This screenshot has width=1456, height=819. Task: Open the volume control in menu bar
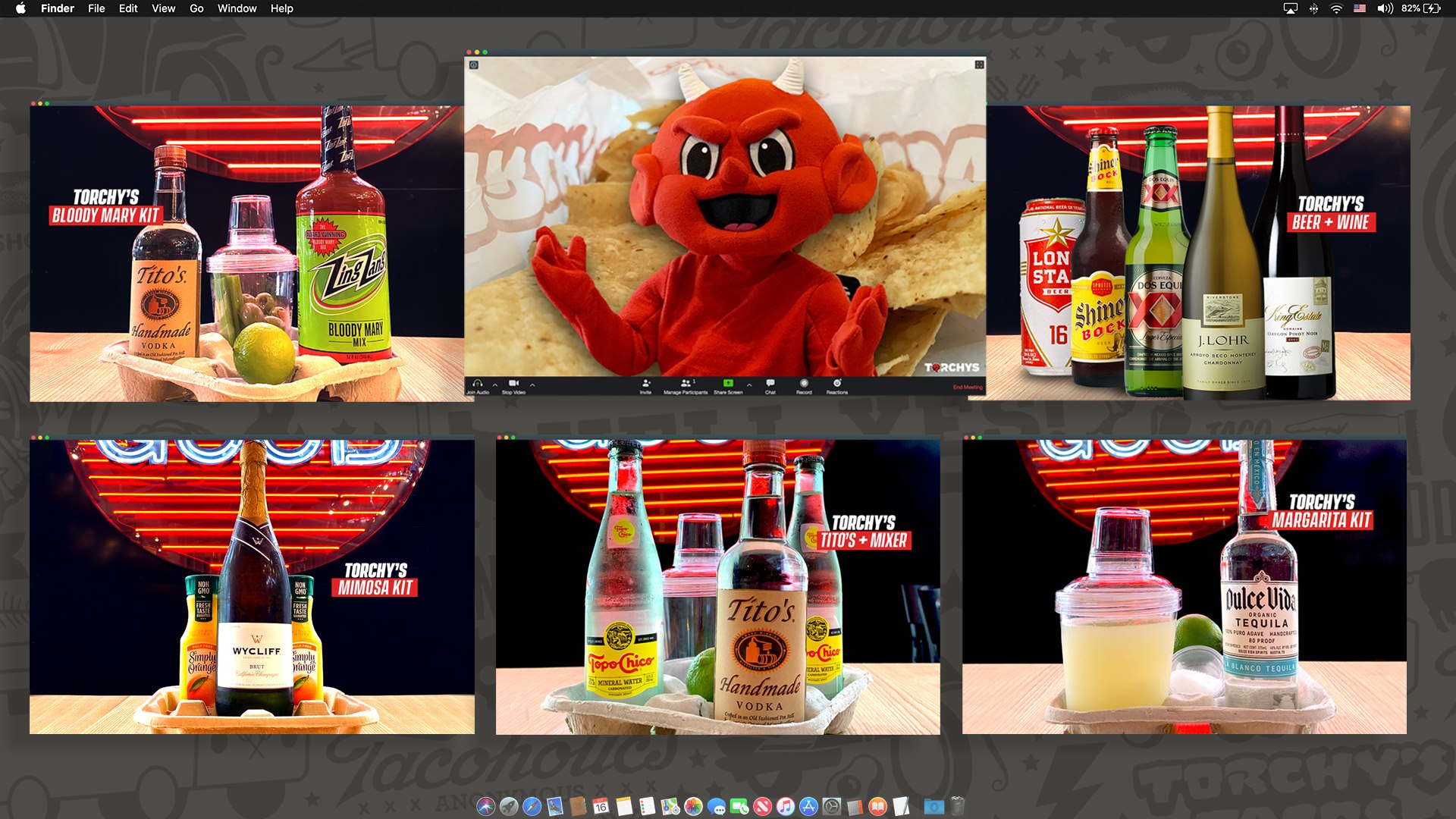click(x=1385, y=8)
